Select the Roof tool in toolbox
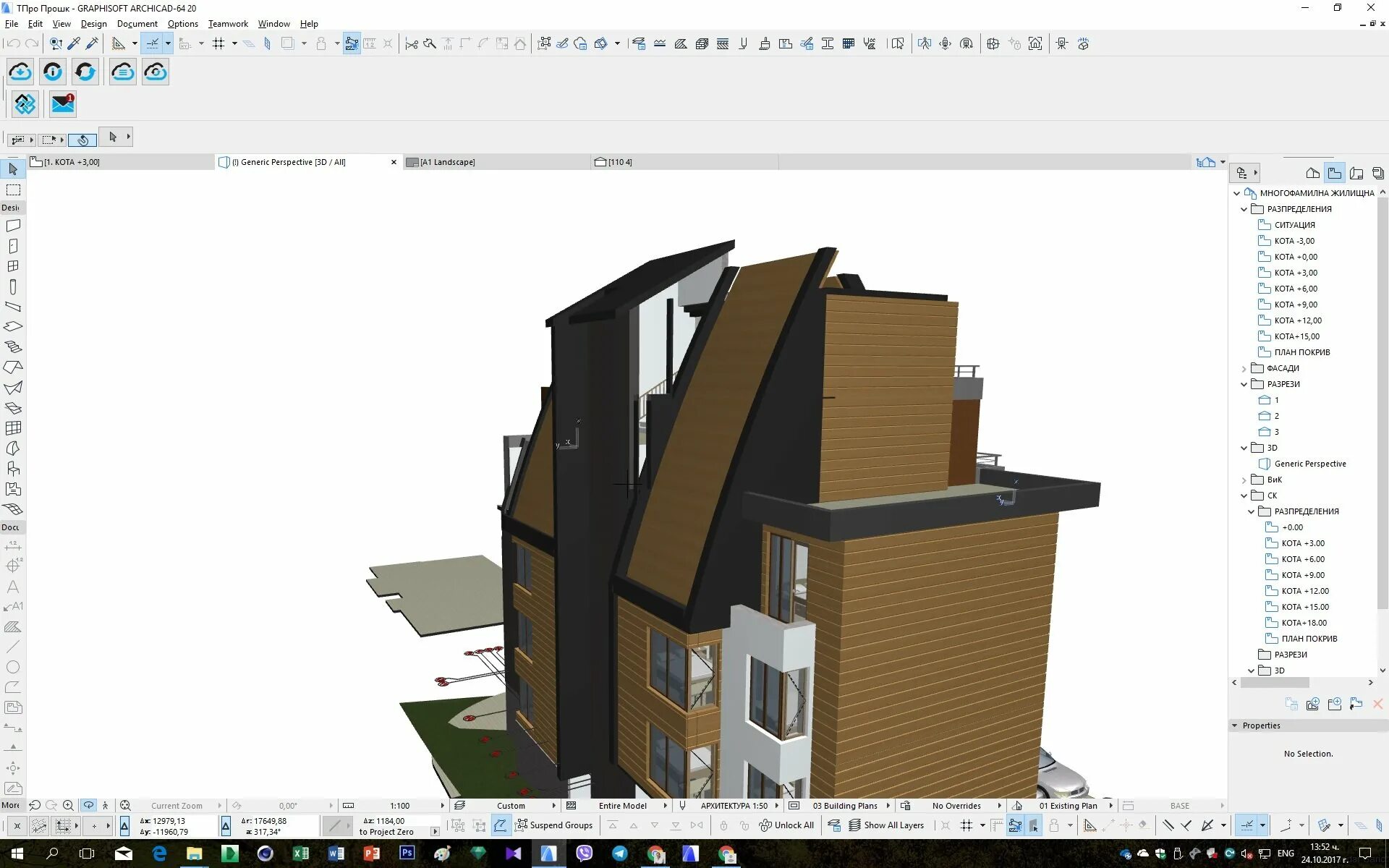The image size is (1389, 868). [x=13, y=367]
